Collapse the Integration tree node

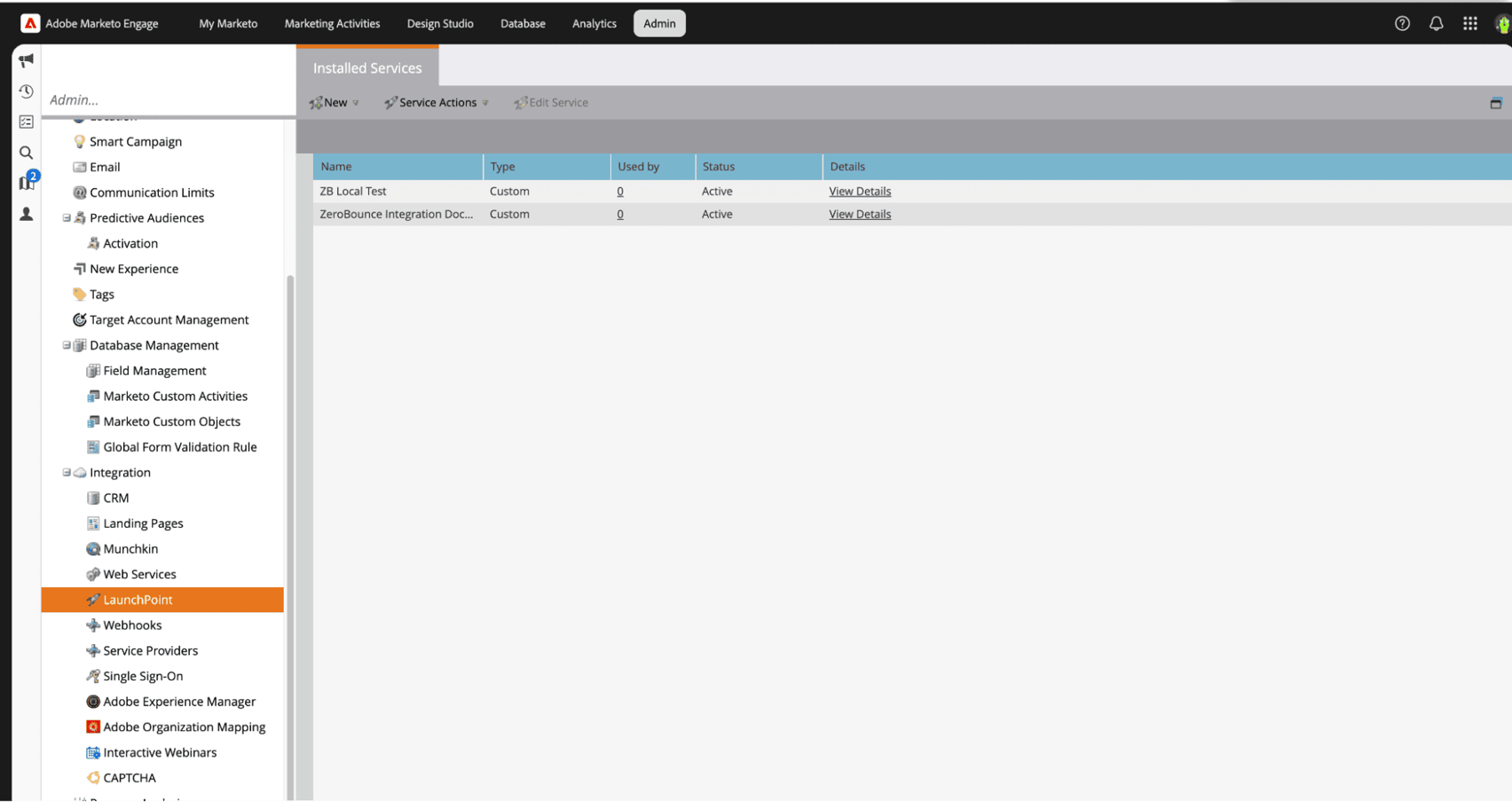coord(67,473)
